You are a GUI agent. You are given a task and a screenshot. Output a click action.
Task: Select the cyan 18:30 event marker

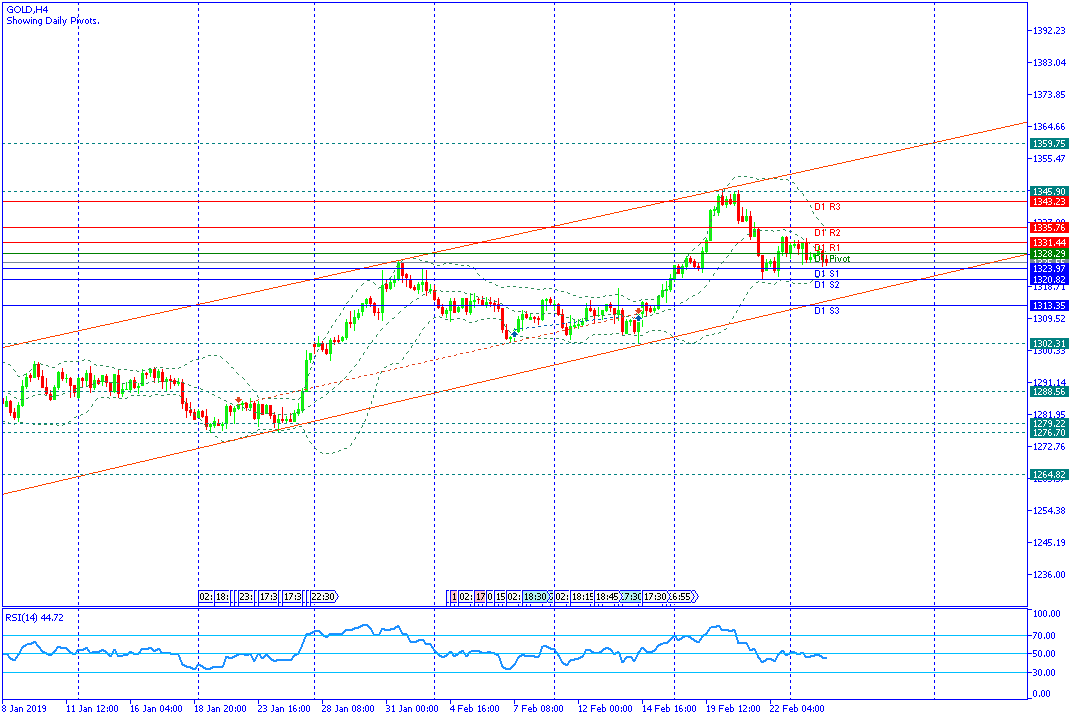pos(535,597)
